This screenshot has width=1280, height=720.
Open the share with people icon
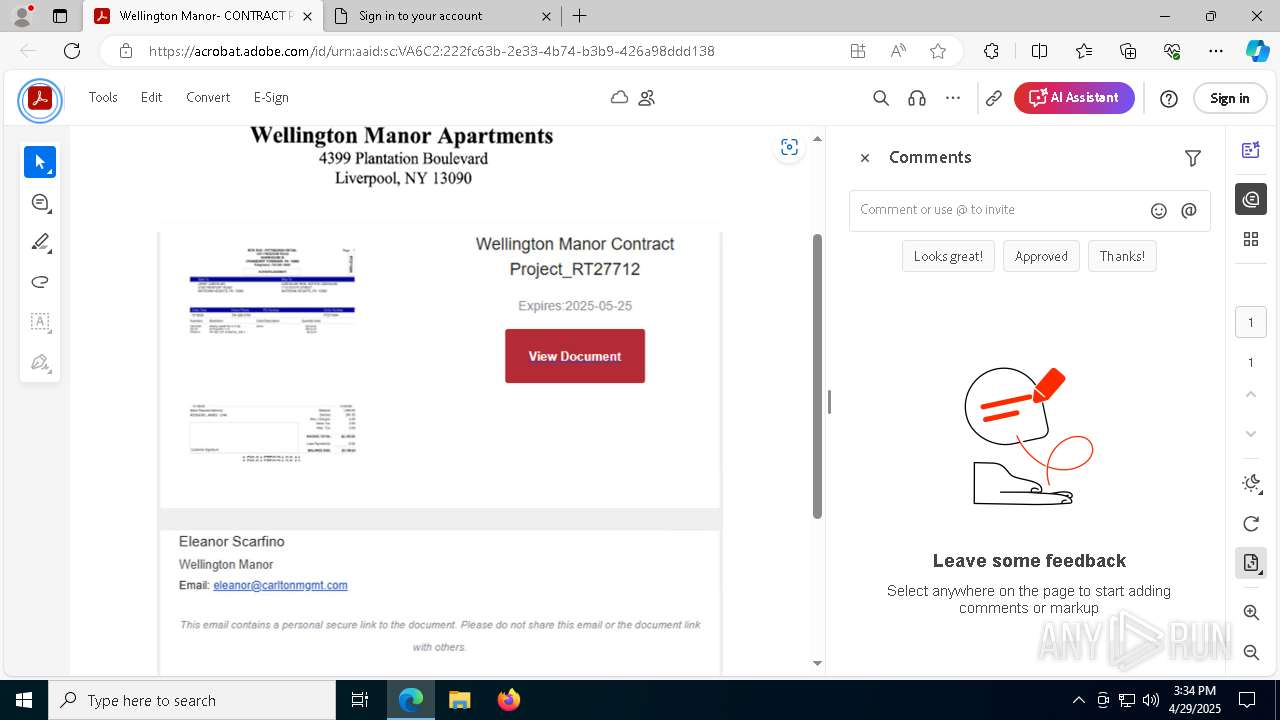click(x=647, y=97)
